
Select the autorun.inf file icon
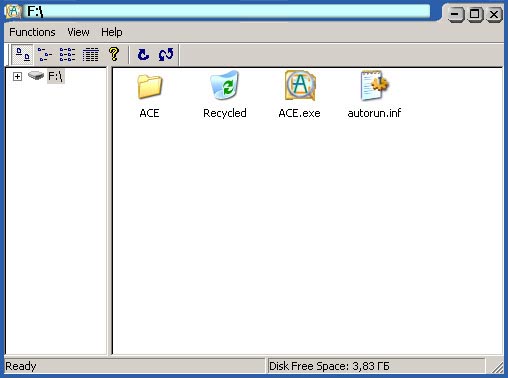(x=374, y=85)
